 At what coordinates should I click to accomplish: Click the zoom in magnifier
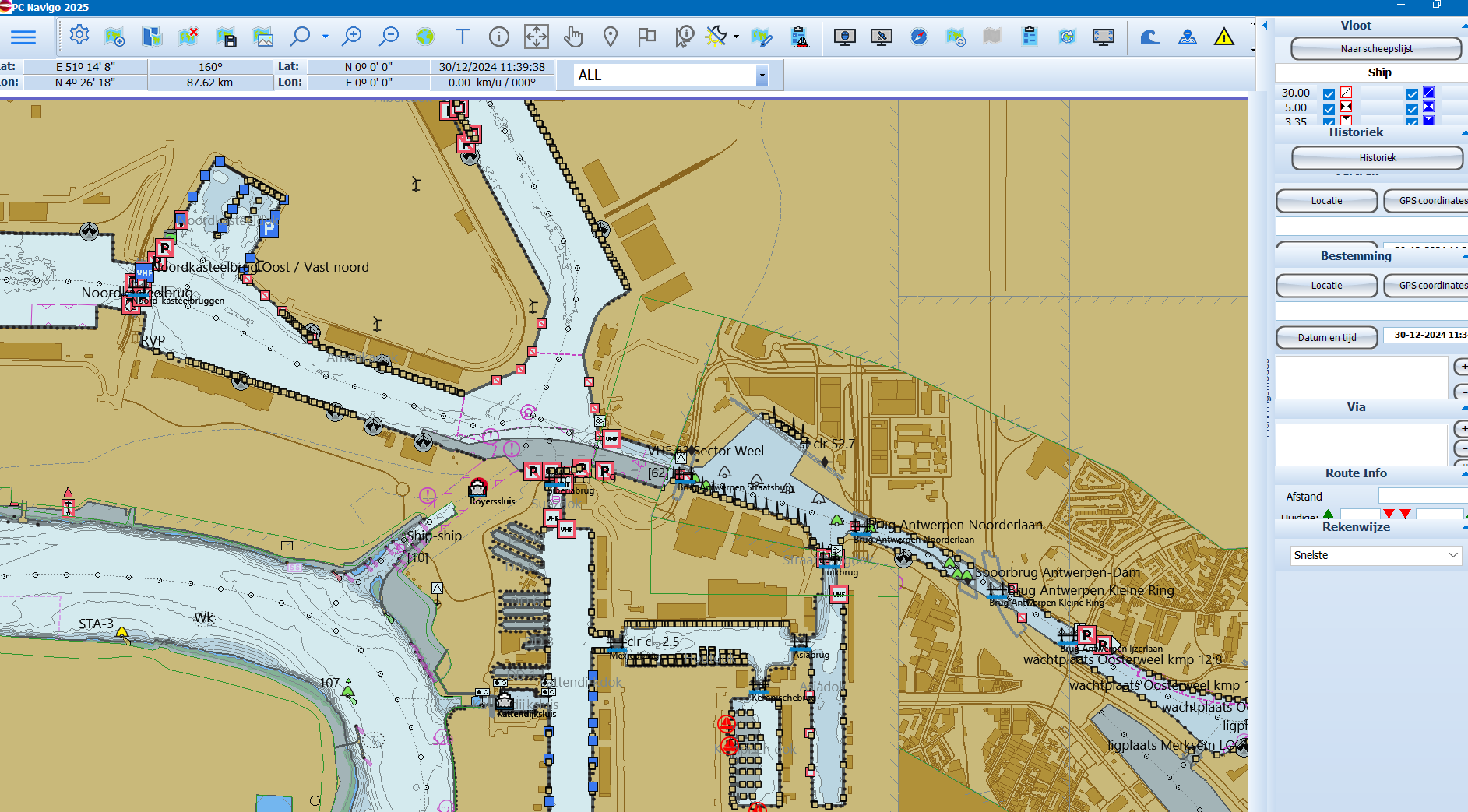pyautogui.click(x=352, y=37)
